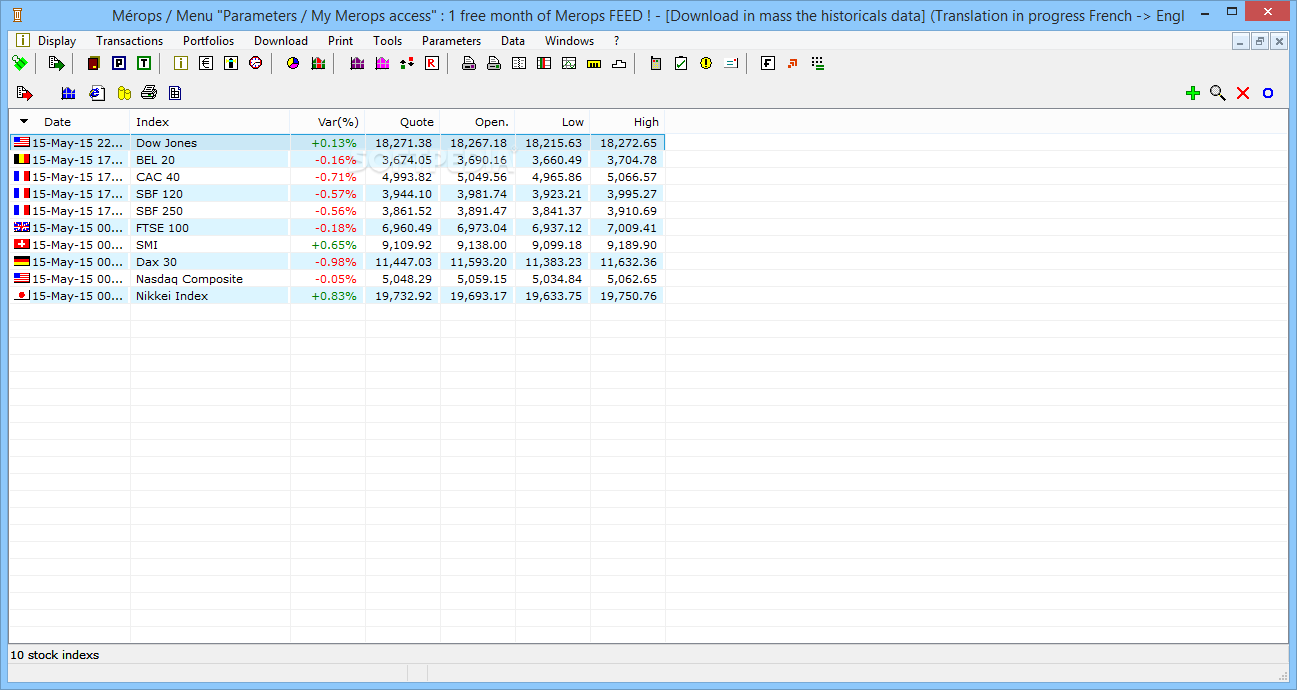The width and height of the screenshot is (1297, 690).
Task: Open the Portfolios menu
Action: [x=208, y=41]
